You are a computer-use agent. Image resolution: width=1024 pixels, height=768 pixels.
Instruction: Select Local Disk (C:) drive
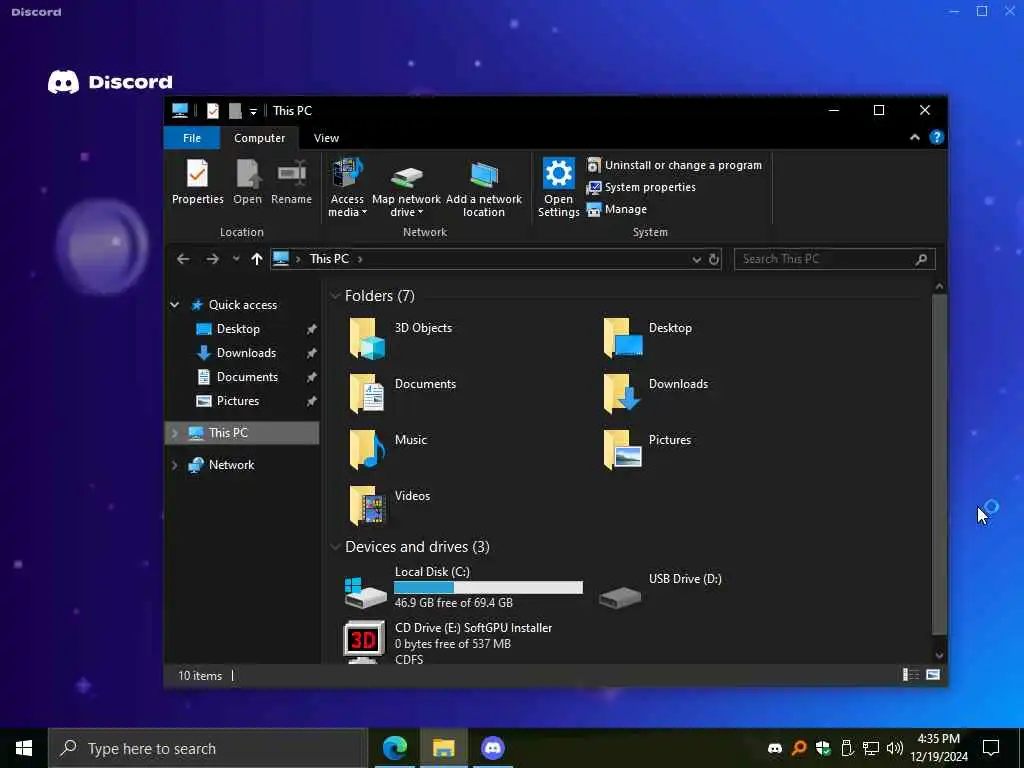click(463, 587)
